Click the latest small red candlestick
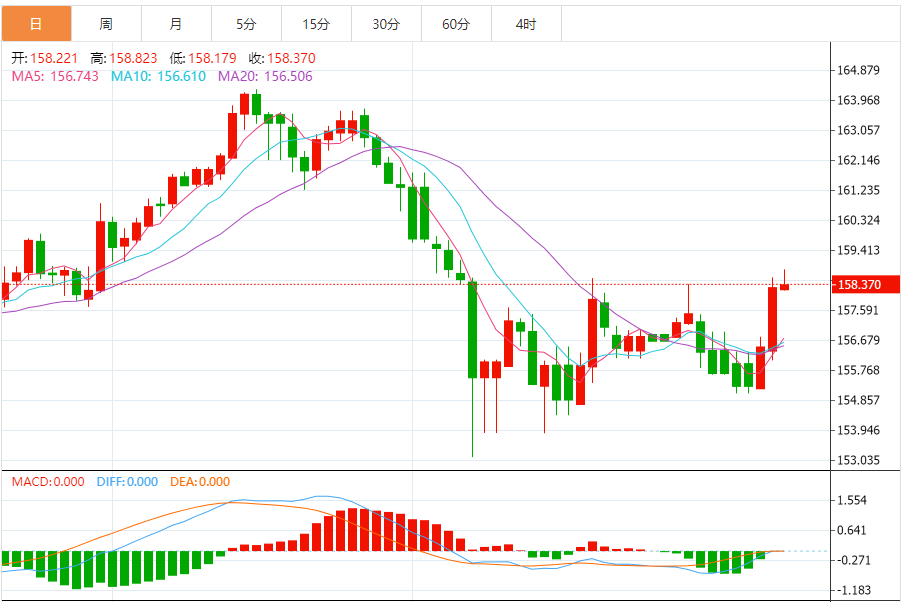This screenshot has width=905, height=602. click(x=784, y=286)
